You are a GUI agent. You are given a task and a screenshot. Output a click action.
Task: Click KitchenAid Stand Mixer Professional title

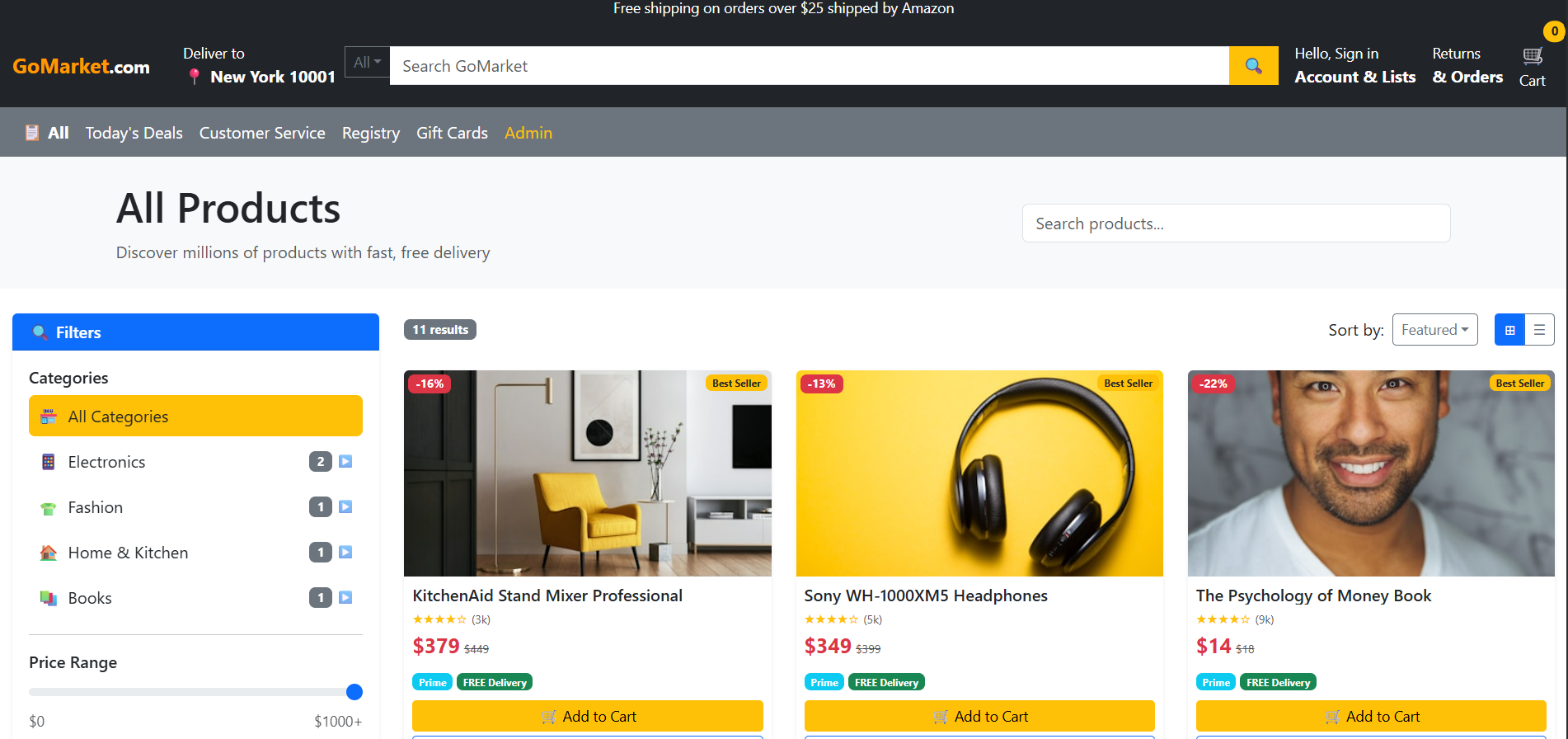tap(547, 595)
